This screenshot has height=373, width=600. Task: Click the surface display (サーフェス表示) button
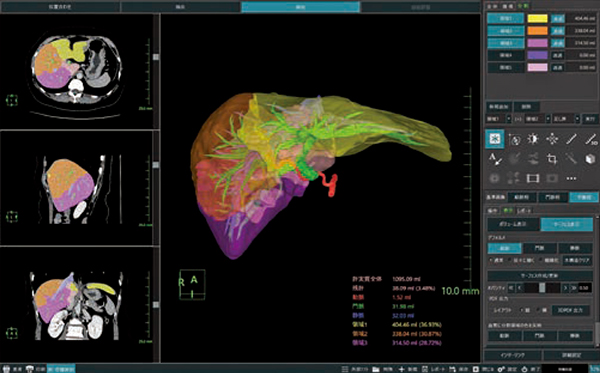[x=567, y=224]
